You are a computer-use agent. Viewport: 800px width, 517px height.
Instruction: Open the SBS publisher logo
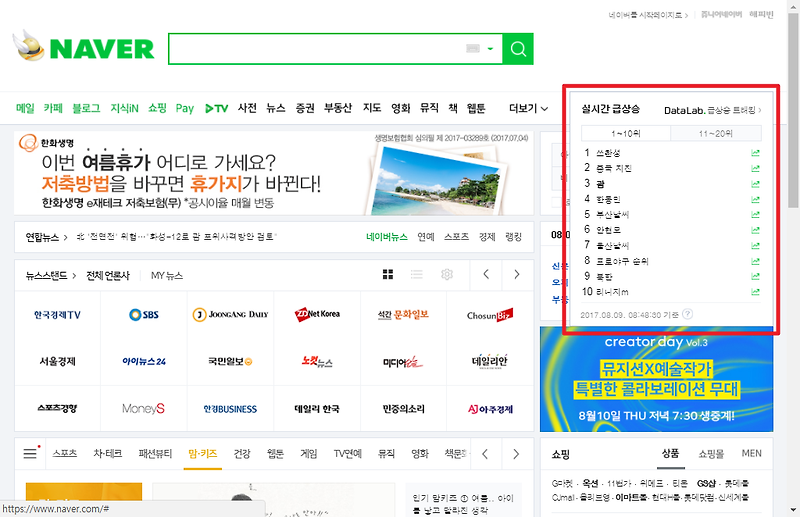point(144,314)
